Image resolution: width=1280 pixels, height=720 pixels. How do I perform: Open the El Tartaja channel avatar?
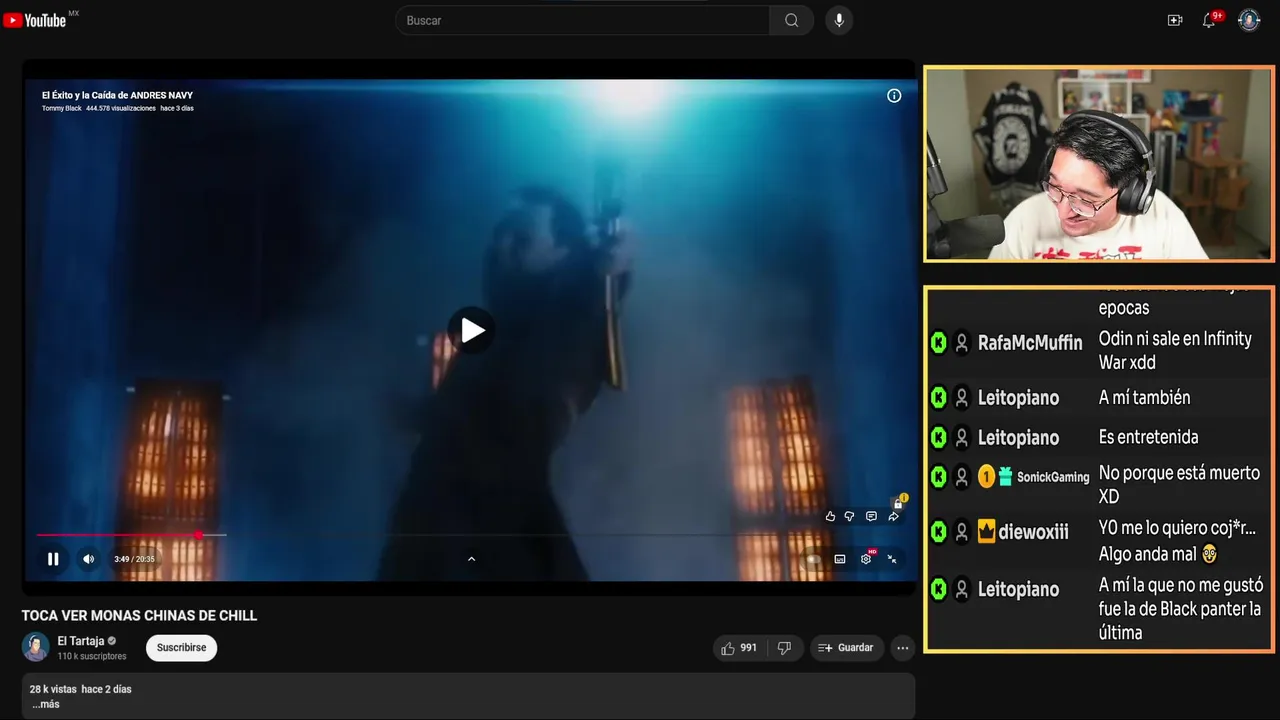pos(36,647)
